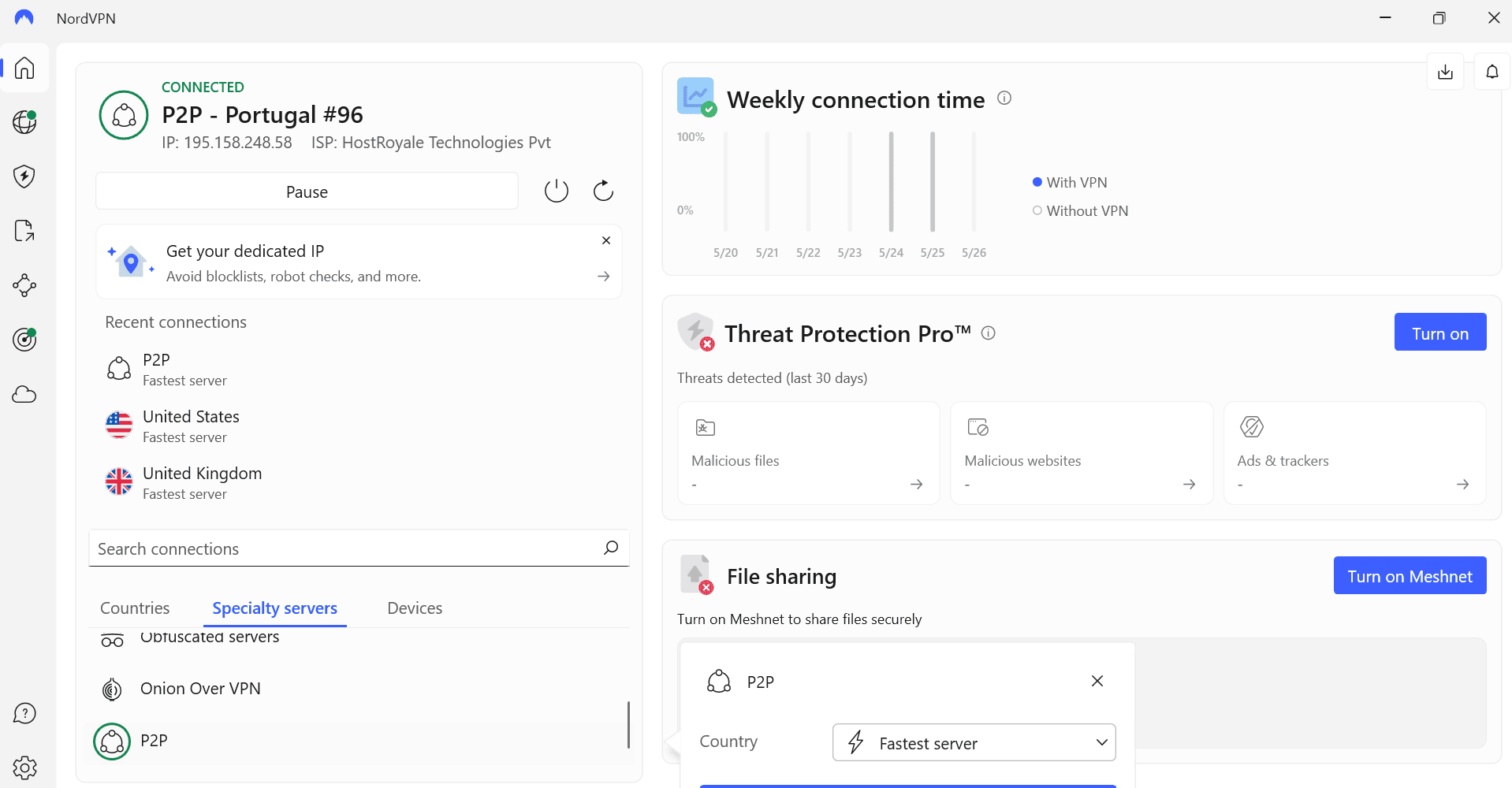
Task: Open the globe server map sidebar icon
Action: click(24, 122)
